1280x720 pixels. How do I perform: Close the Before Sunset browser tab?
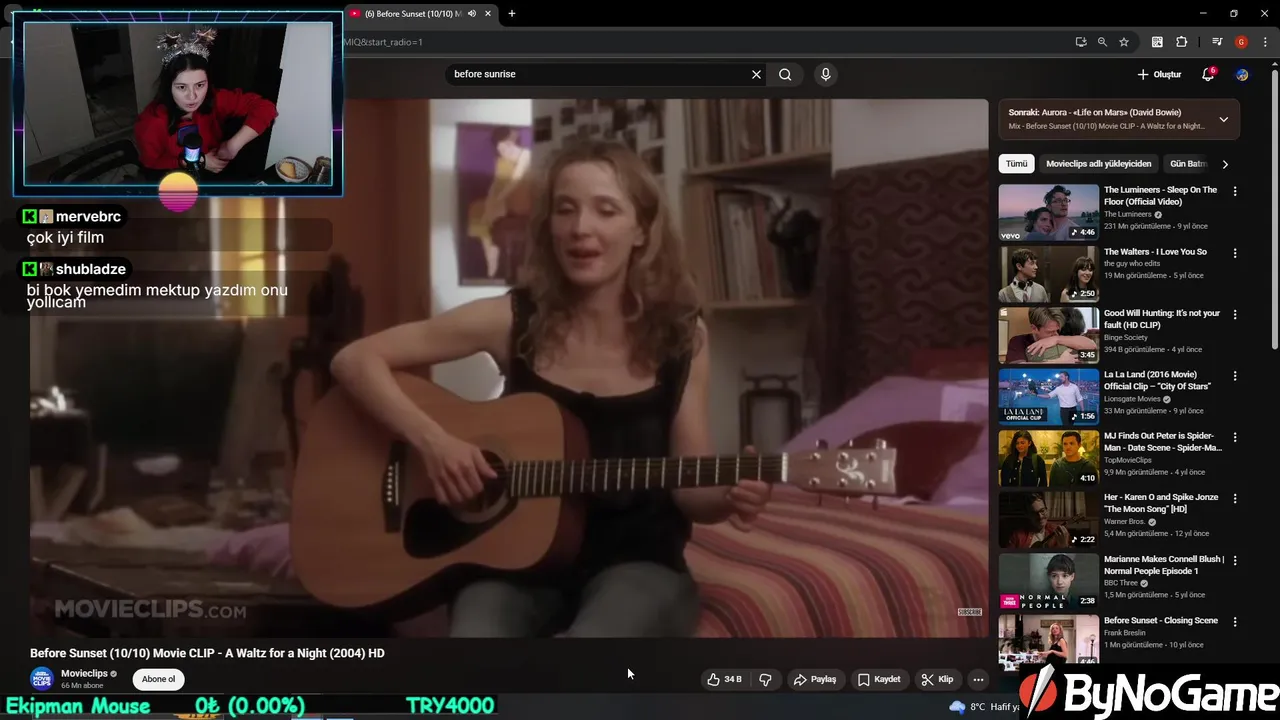click(488, 13)
